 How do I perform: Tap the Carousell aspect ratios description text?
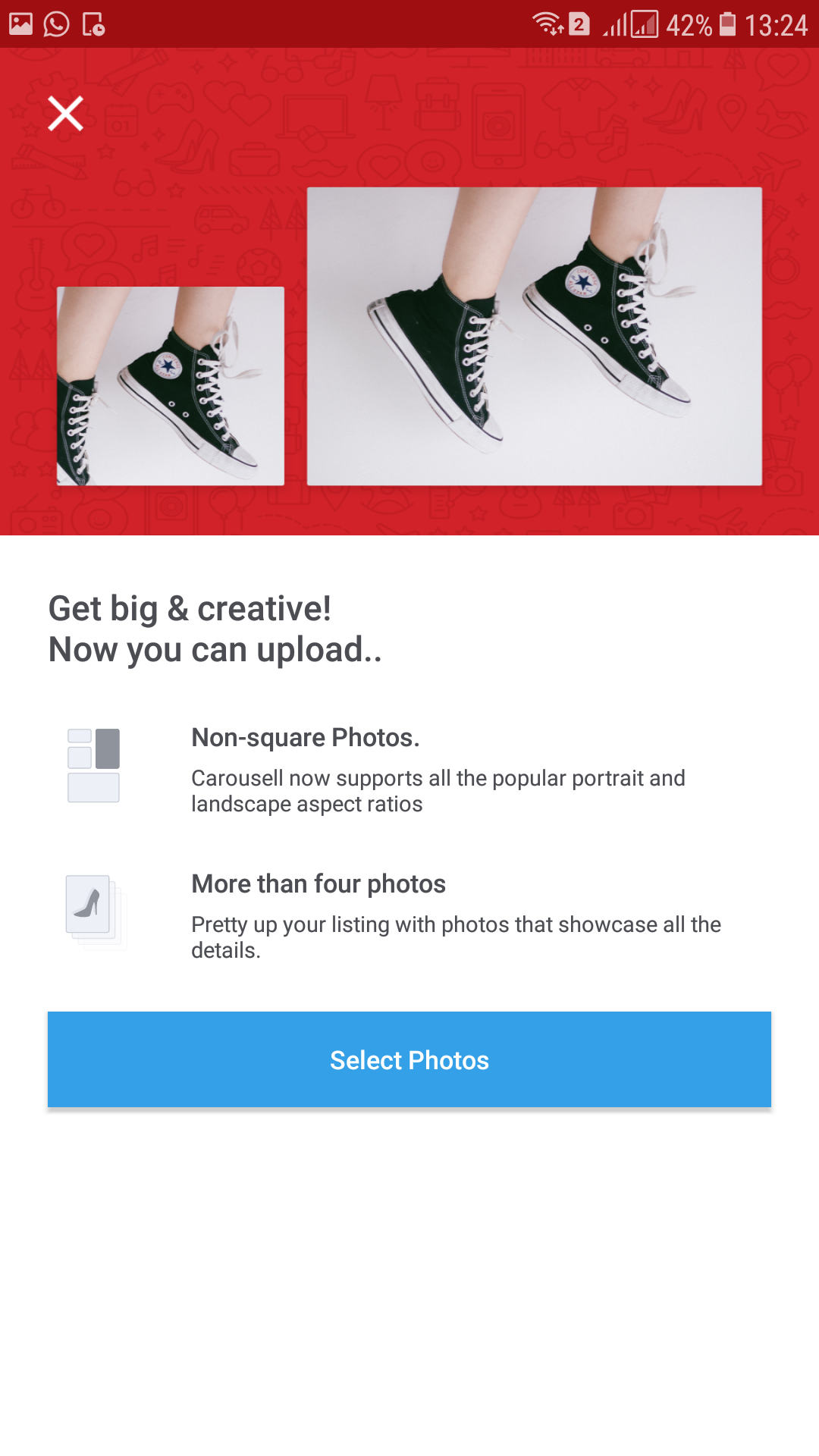438,791
